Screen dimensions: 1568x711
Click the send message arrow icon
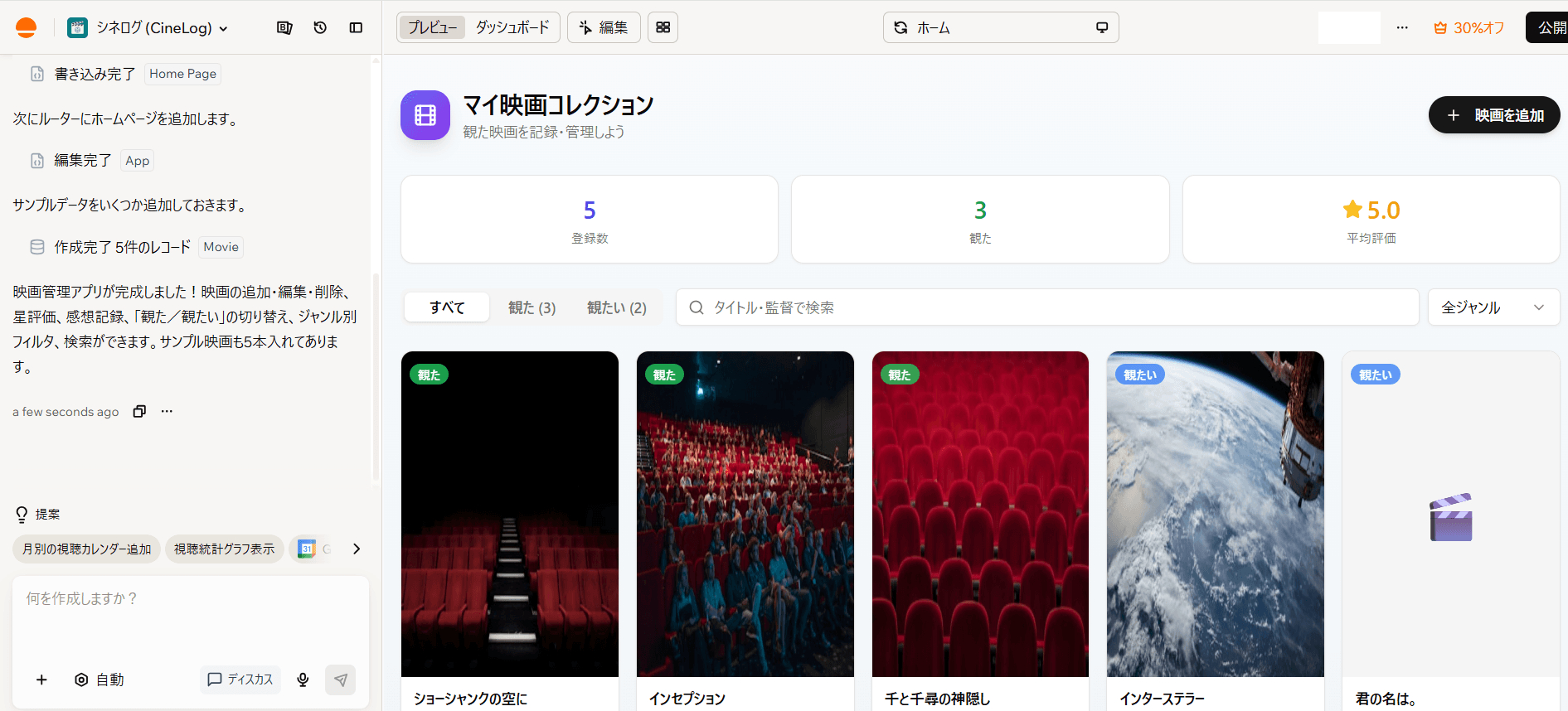(x=340, y=680)
